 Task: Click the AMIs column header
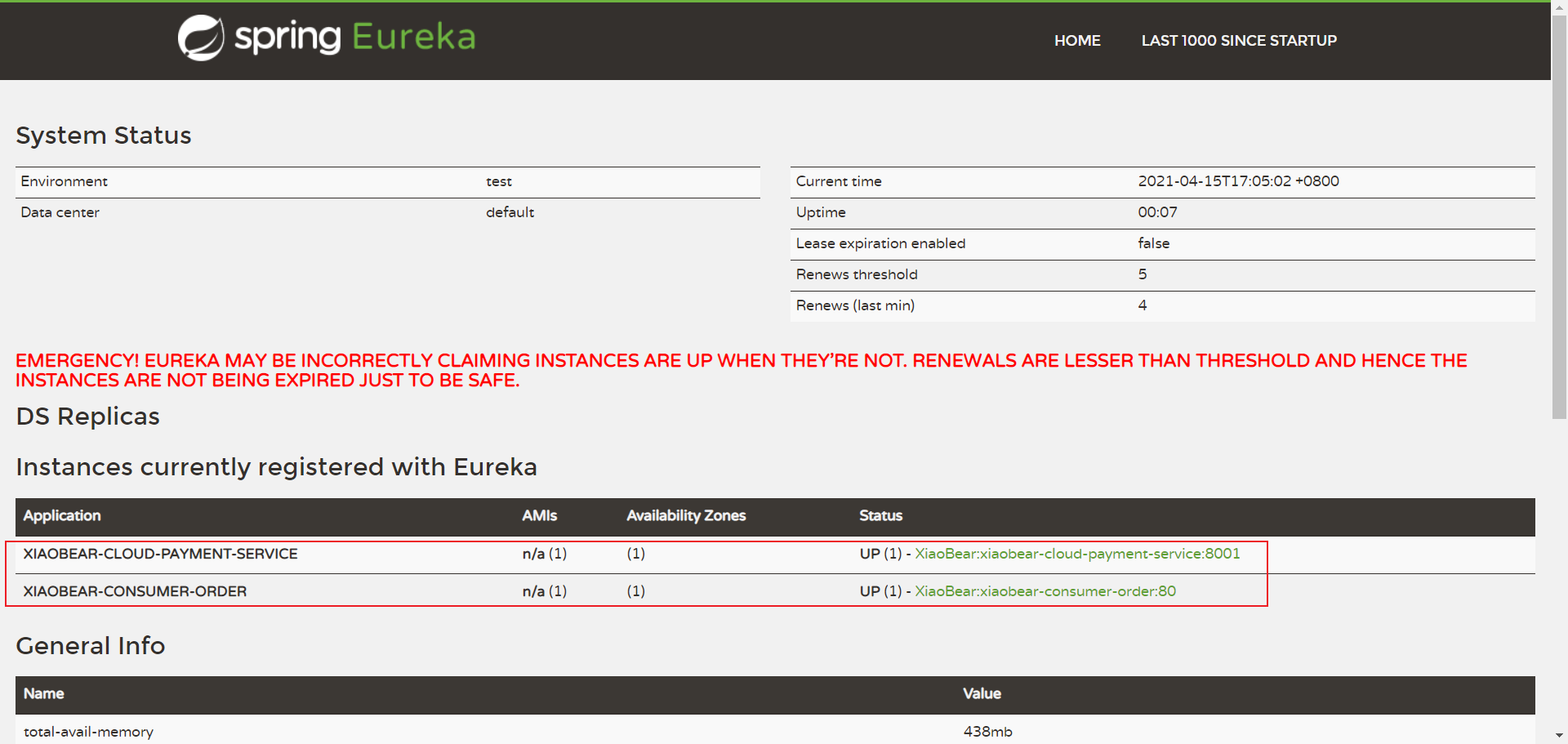[x=540, y=516]
